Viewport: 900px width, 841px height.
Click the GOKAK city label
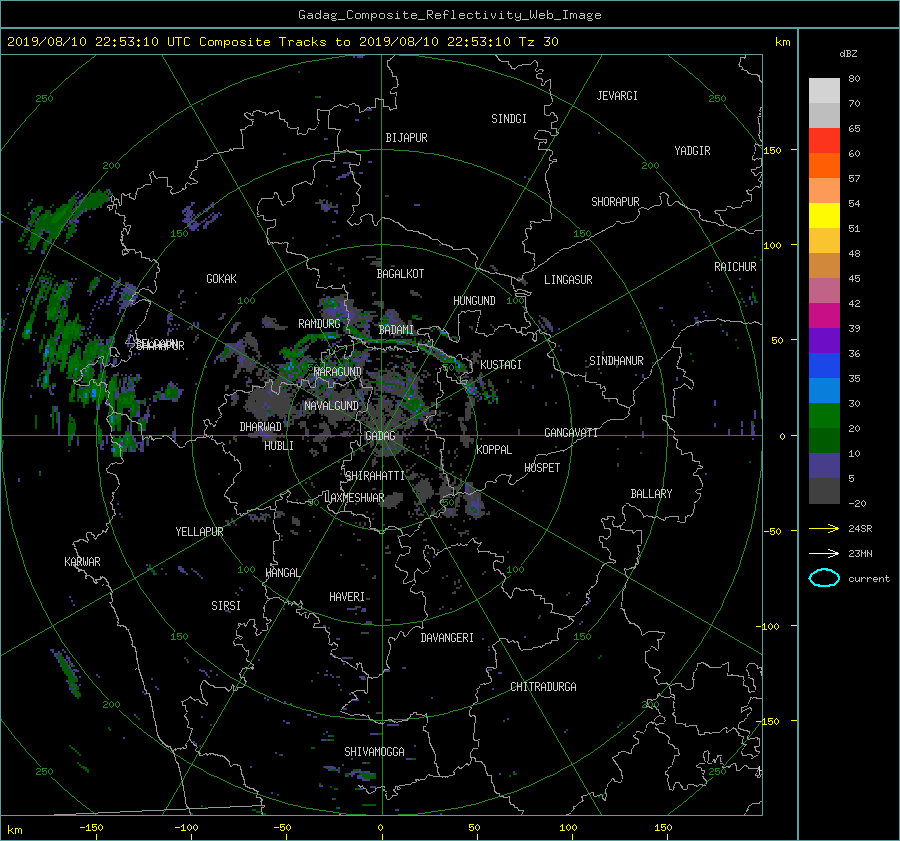[221, 278]
